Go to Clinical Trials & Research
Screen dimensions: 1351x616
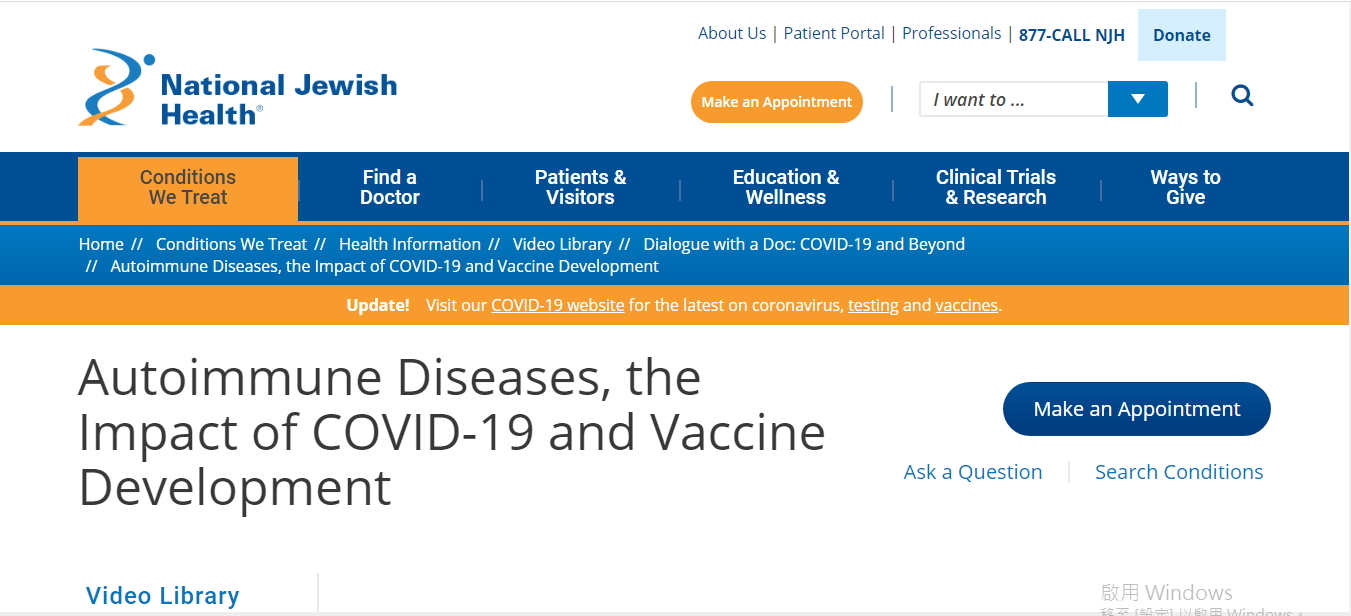pos(995,187)
